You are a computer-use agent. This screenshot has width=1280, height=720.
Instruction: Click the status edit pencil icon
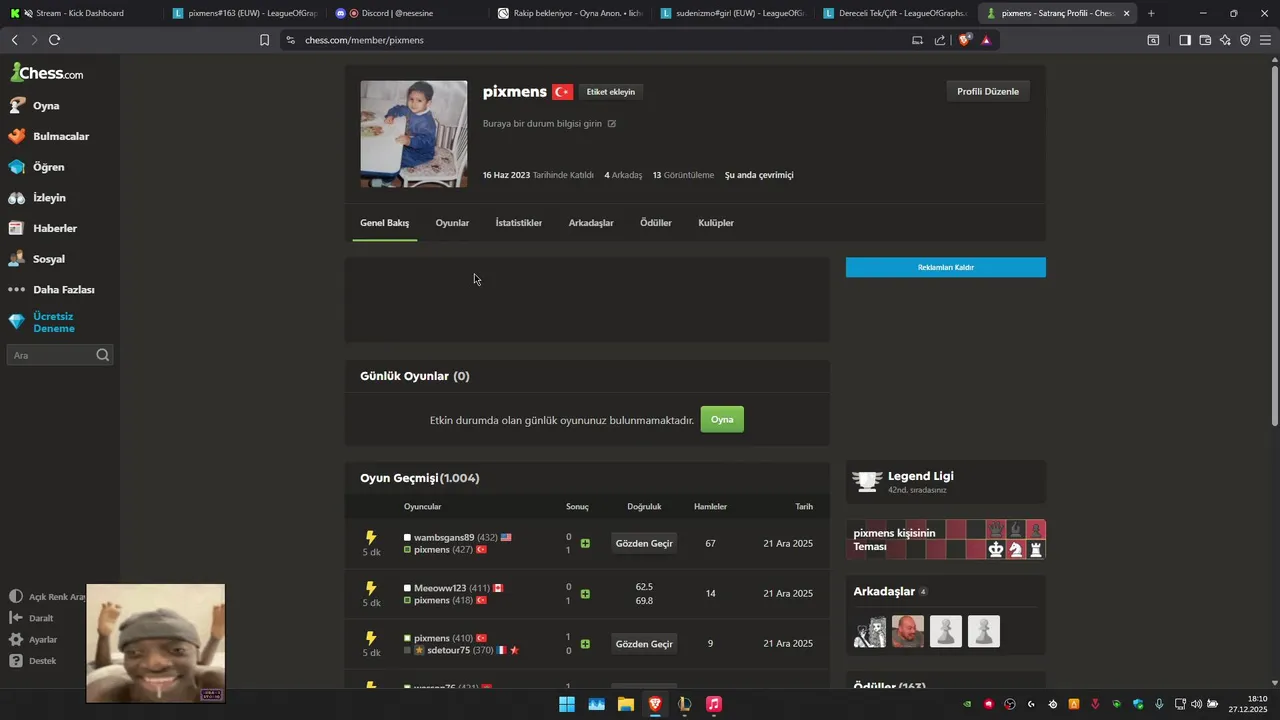click(x=612, y=124)
